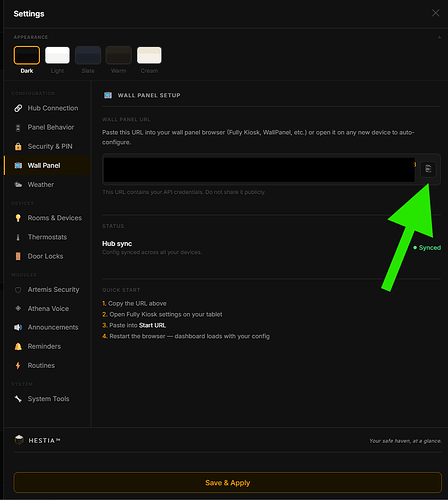Click the Wall Panel Setup header icon
This screenshot has height=500, width=448.
(x=108, y=96)
